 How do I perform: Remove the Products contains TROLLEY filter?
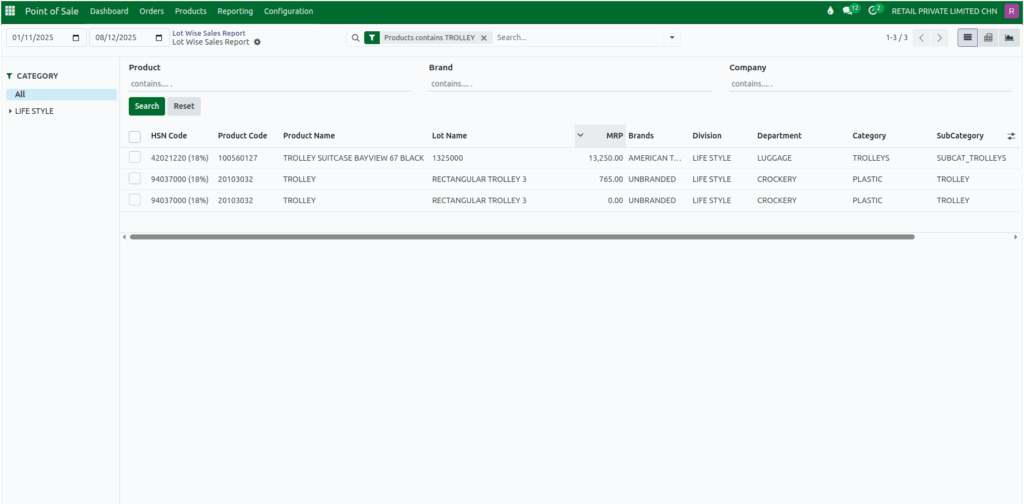[484, 38]
